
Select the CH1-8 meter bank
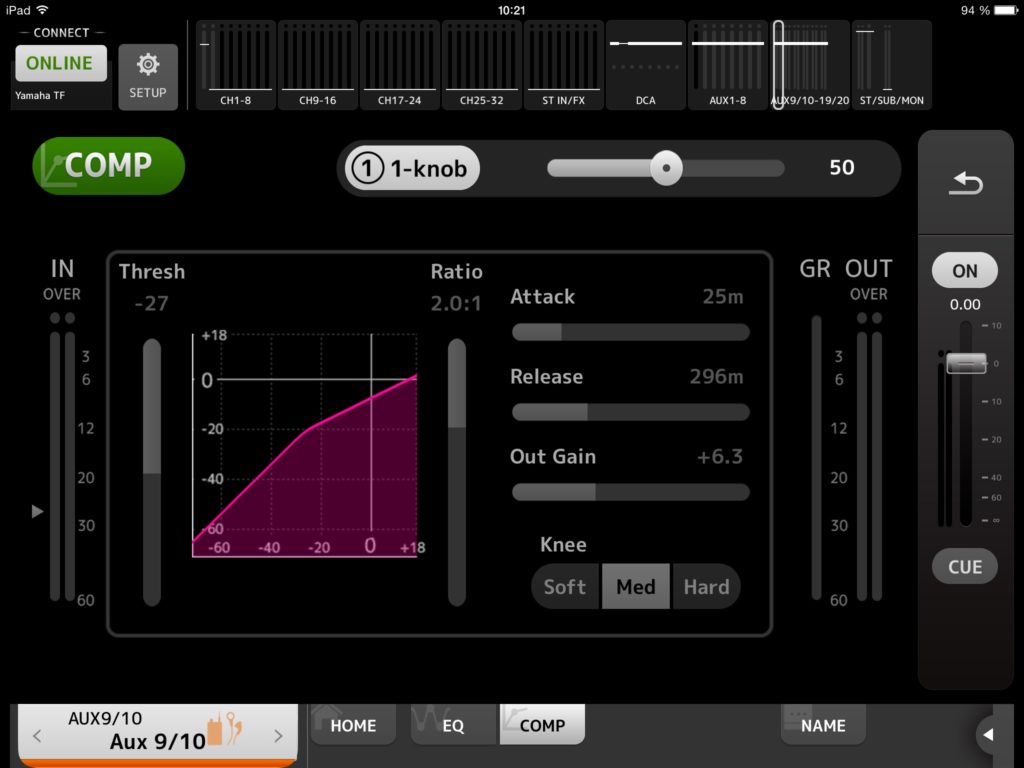236,65
